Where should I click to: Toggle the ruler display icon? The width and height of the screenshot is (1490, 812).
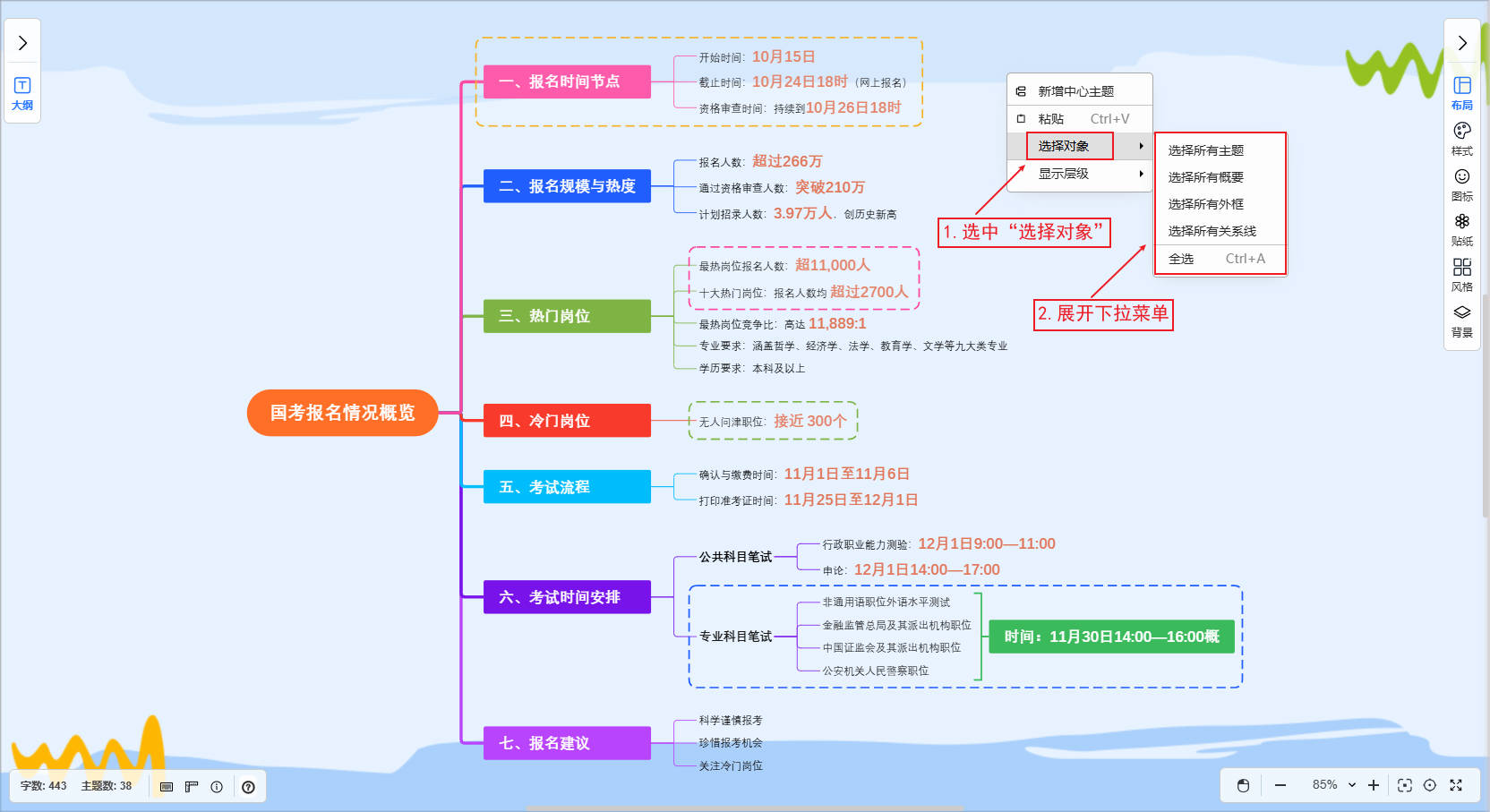tap(192, 787)
